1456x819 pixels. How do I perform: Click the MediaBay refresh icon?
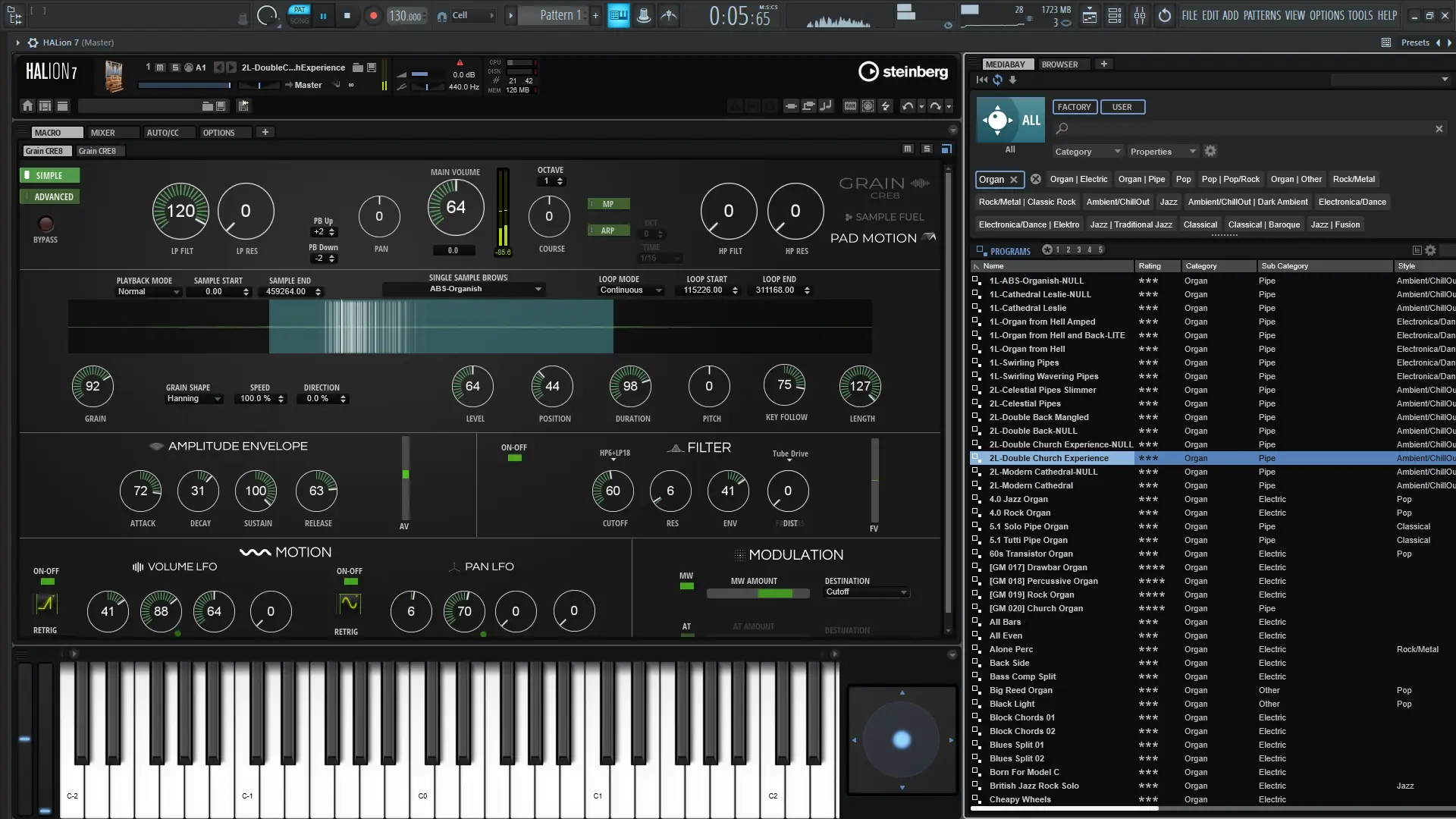[998, 80]
